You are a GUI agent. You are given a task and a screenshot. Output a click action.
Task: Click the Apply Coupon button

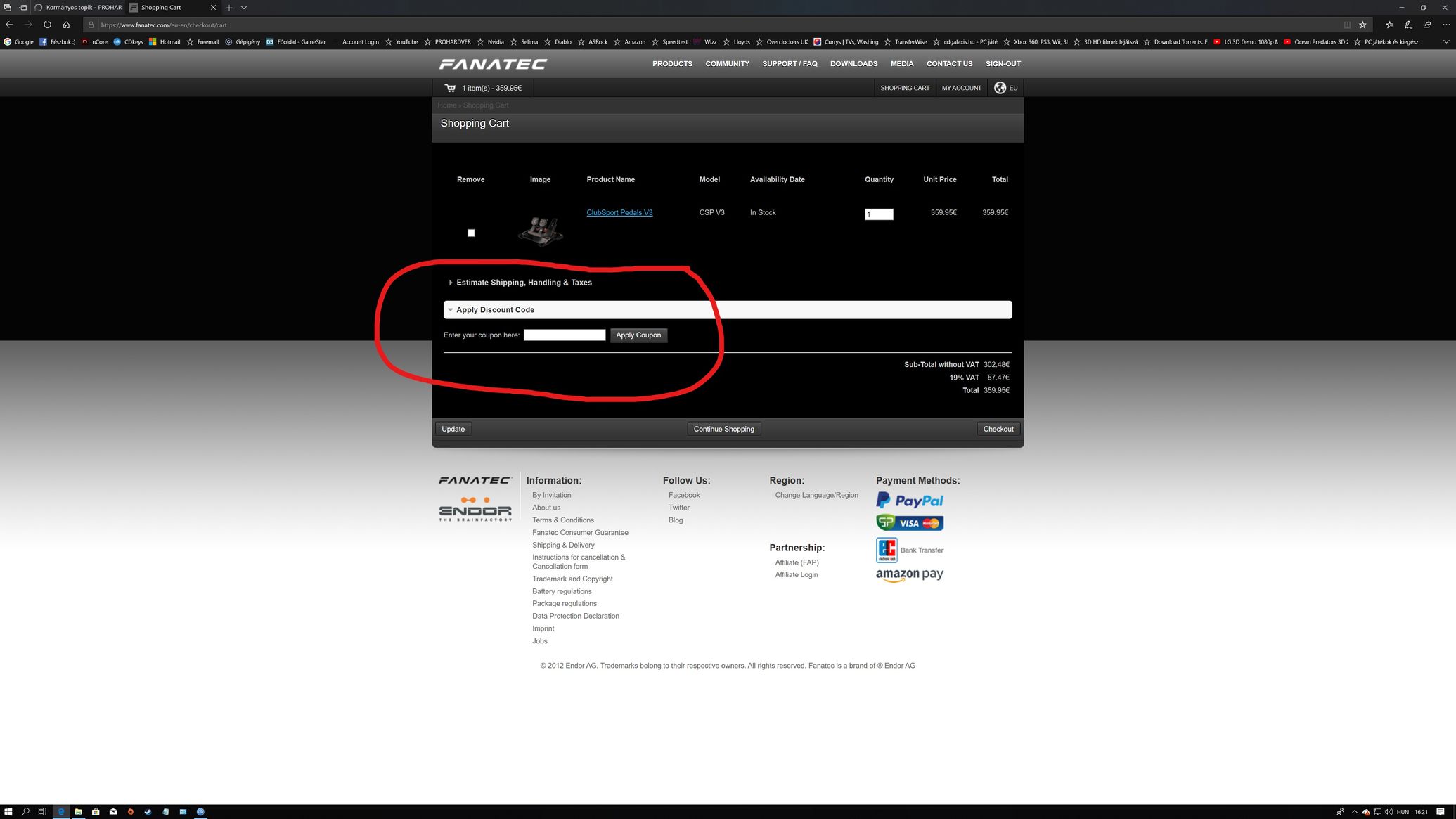(x=638, y=335)
